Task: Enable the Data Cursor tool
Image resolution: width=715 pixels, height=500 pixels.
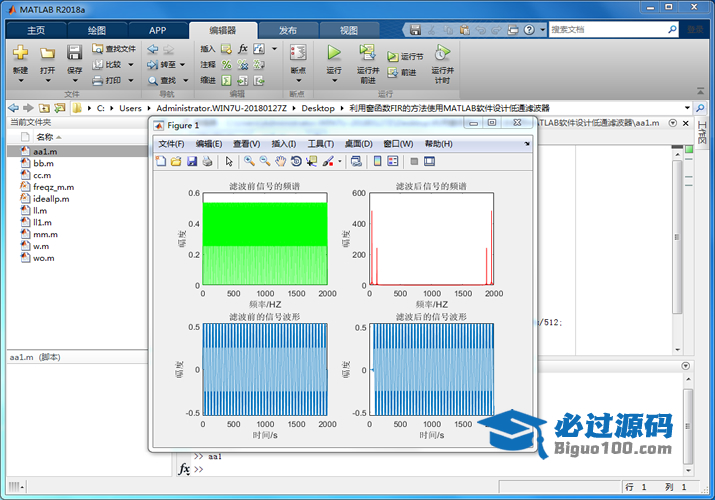Action: click(312, 161)
